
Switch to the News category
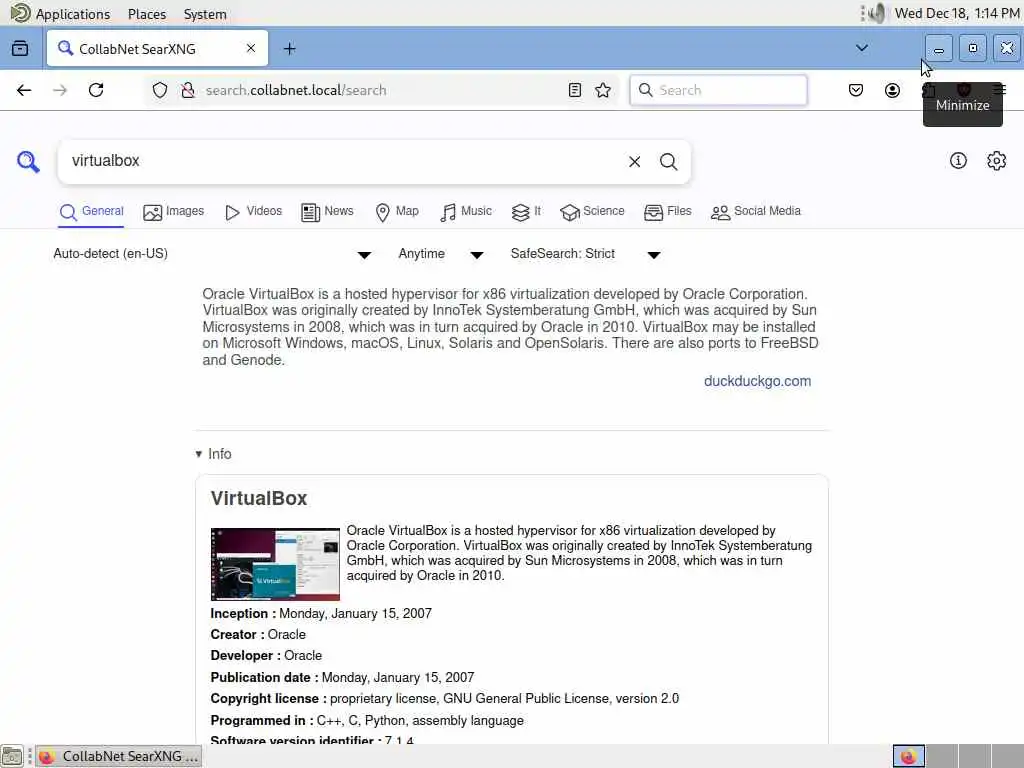327,212
